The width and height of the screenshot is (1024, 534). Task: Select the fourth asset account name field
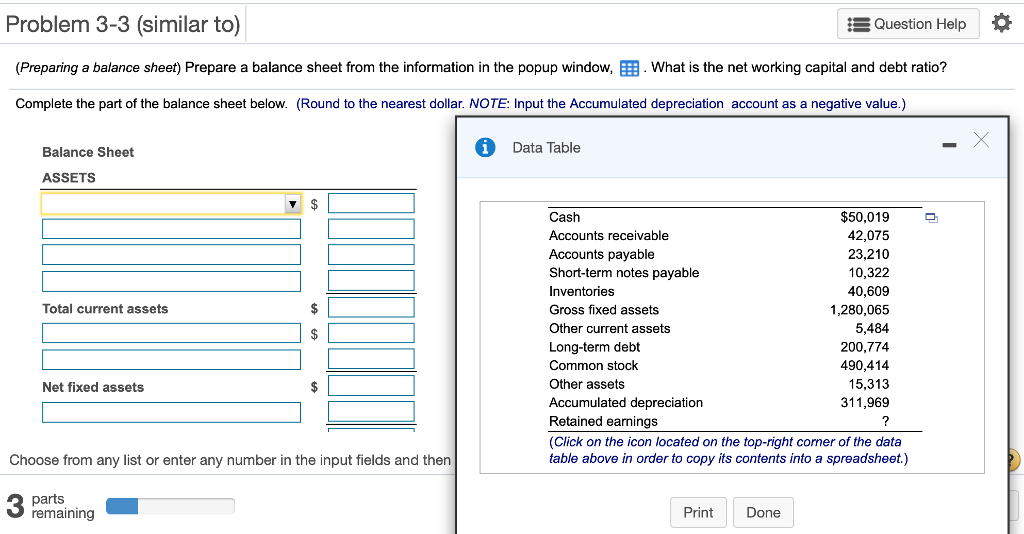(171, 281)
